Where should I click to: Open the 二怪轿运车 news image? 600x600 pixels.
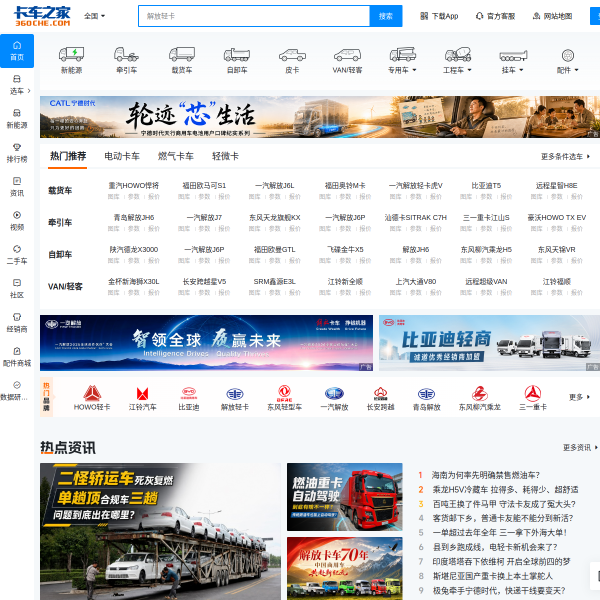pyautogui.click(x=160, y=532)
